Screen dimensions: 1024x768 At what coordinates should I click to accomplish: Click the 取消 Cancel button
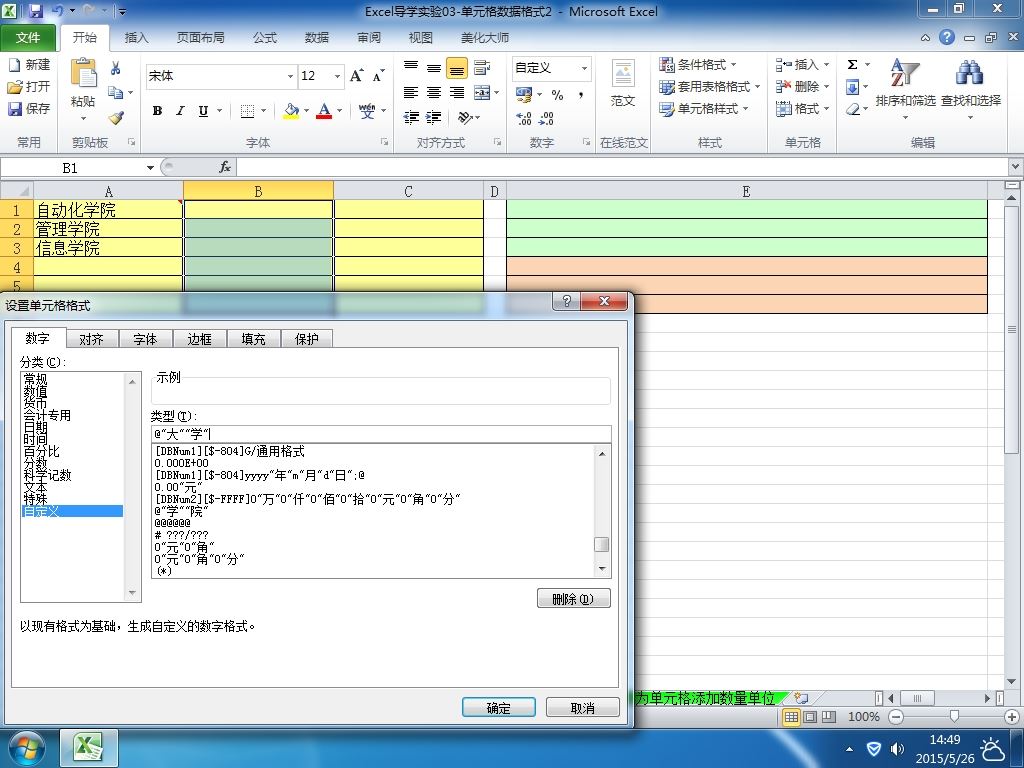click(583, 708)
